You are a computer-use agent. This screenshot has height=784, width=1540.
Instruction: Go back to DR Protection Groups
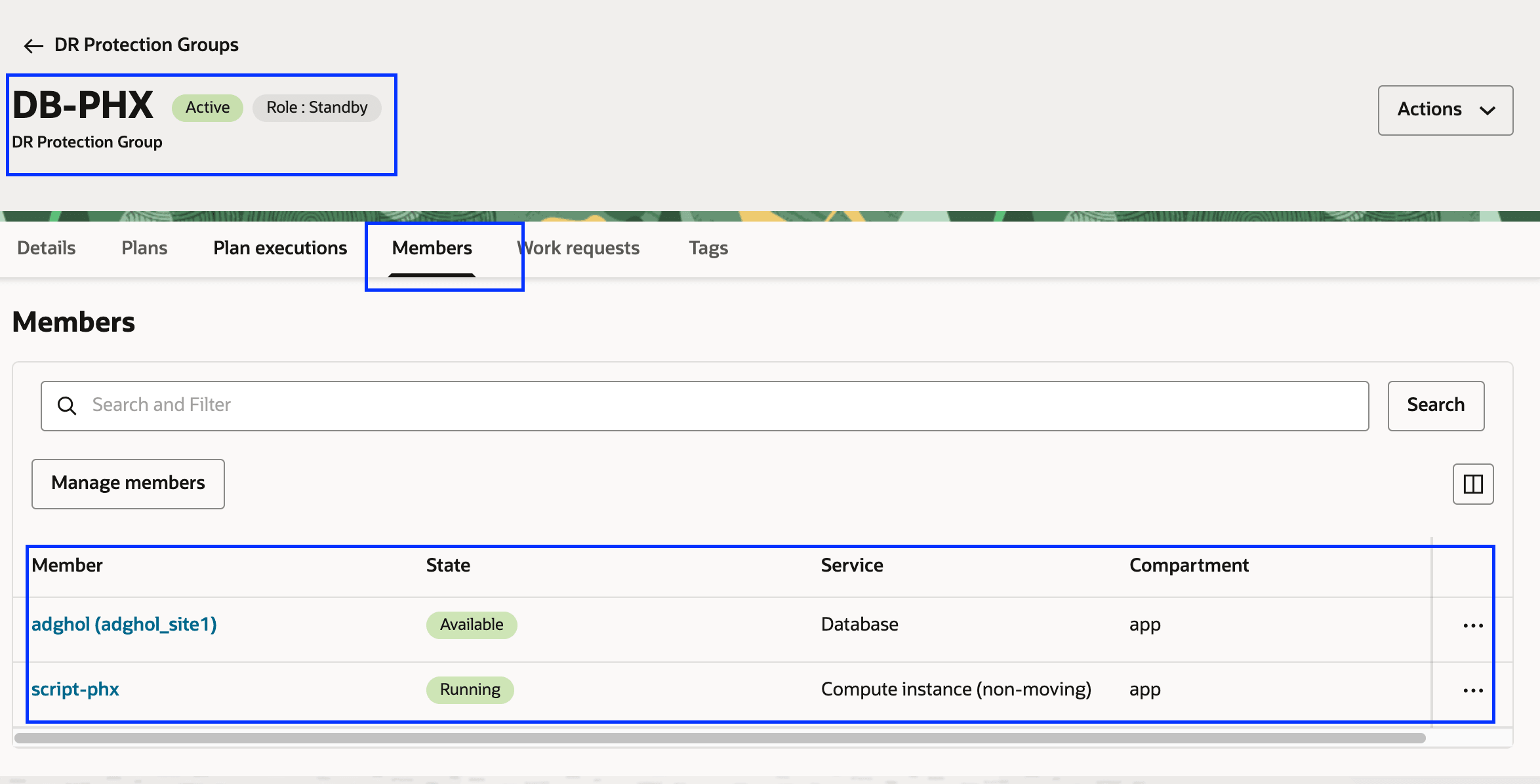[x=146, y=45]
